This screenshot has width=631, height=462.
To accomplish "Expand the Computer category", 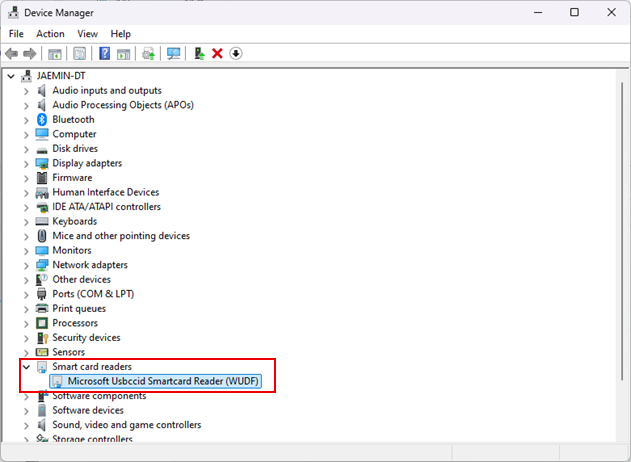I will pos(26,135).
